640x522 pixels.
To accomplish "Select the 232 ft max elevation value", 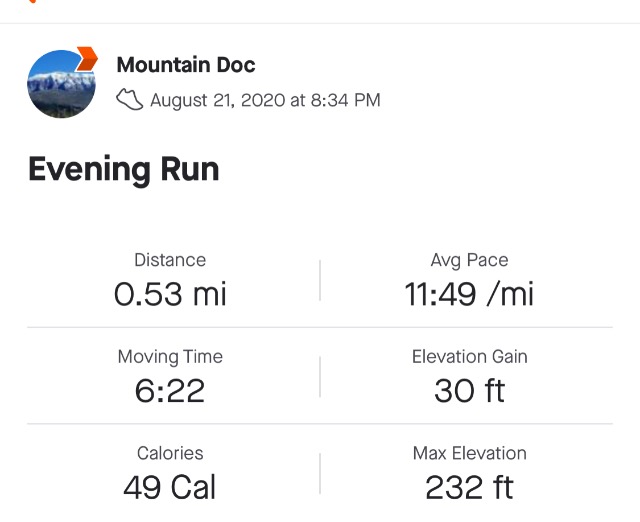I will pyautogui.click(x=469, y=488).
